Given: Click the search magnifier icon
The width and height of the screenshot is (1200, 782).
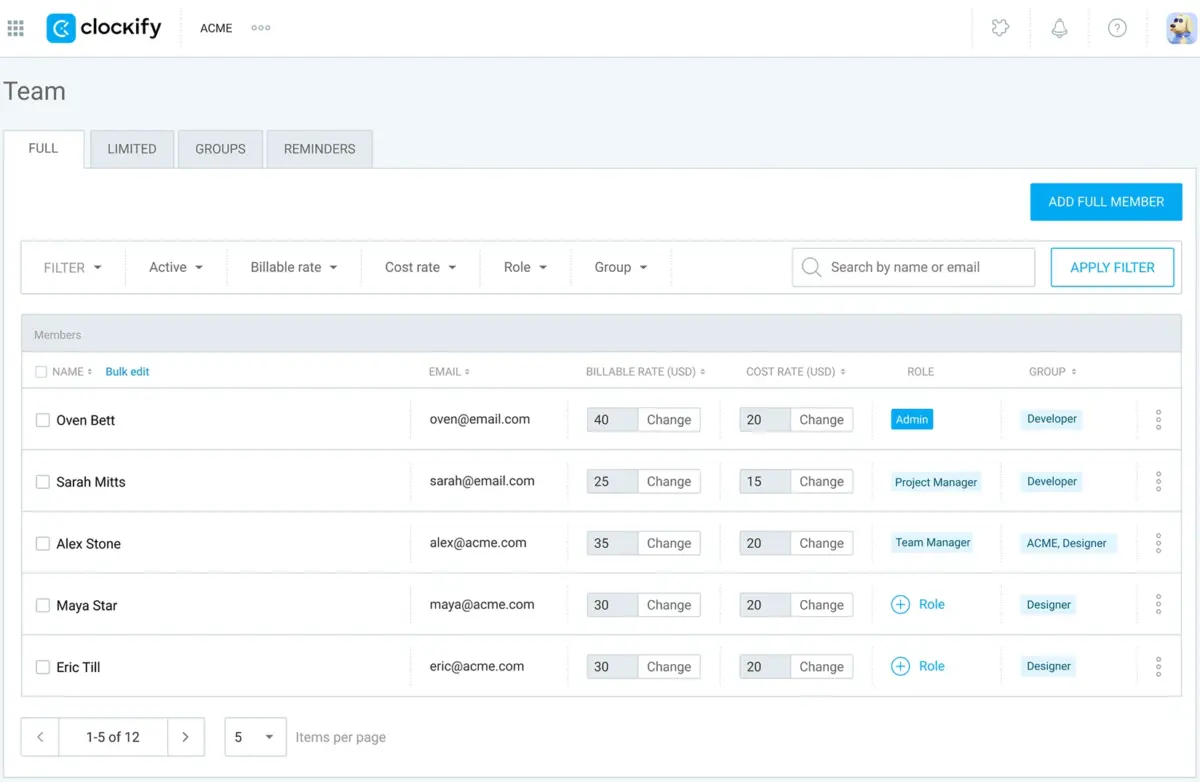Looking at the screenshot, I should [812, 267].
